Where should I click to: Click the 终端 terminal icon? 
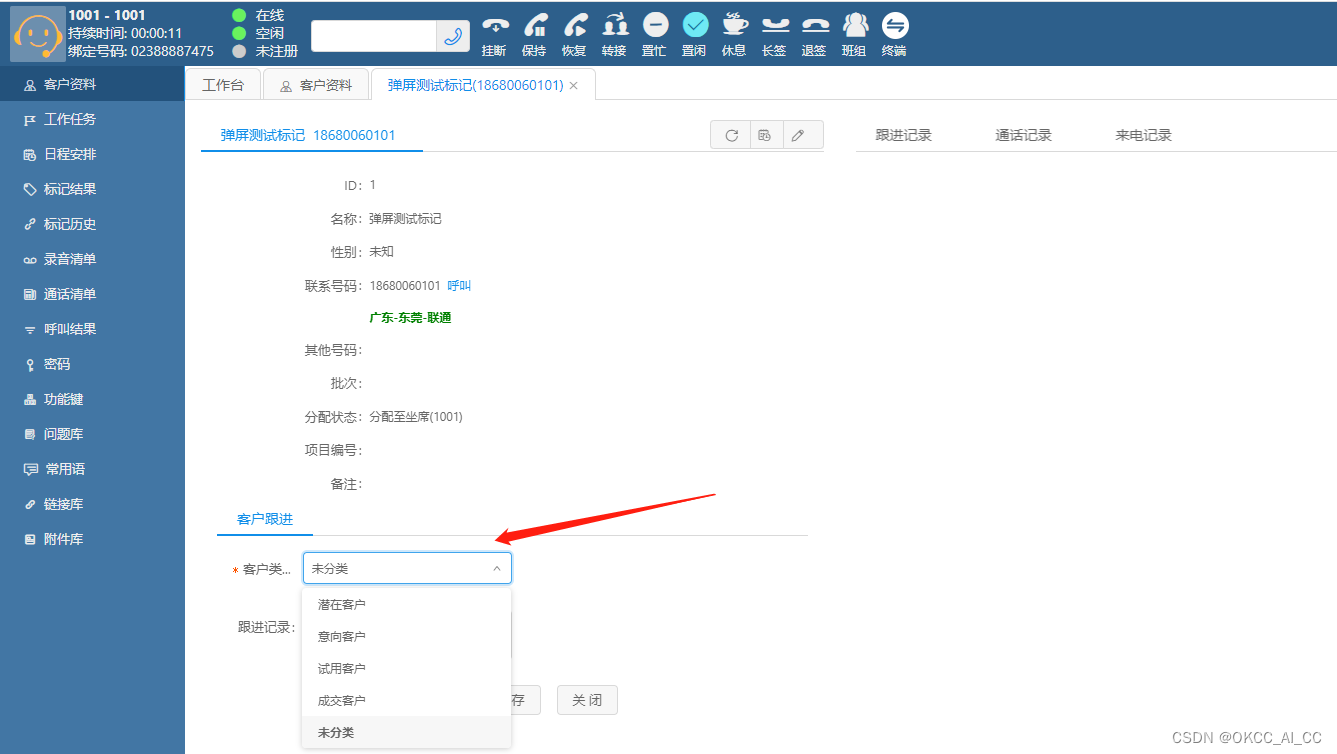(x=894, y=27)
